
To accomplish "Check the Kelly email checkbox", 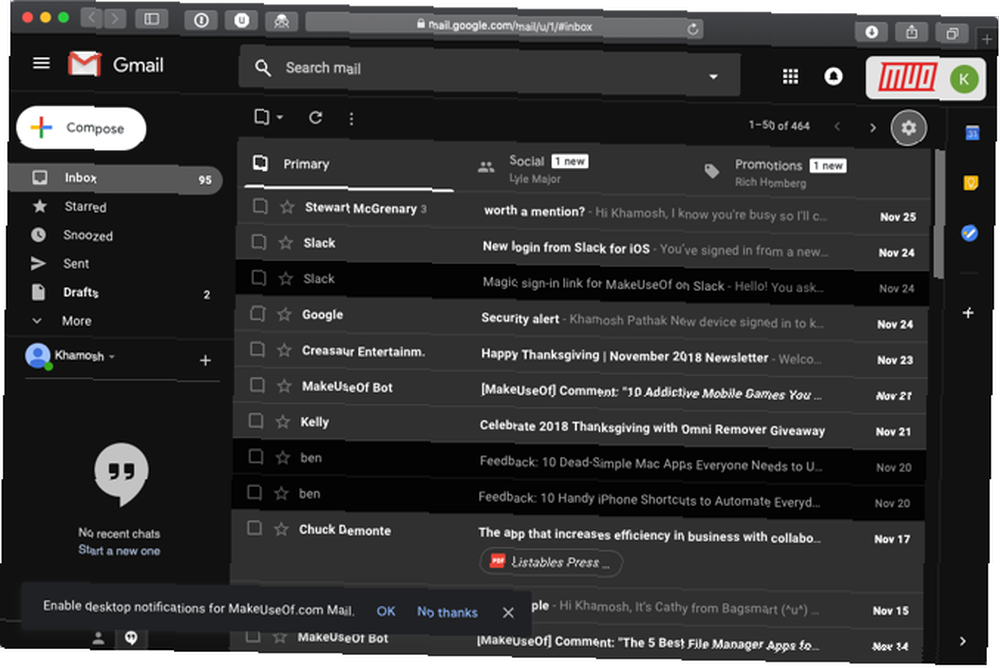I will click(256, 420).
